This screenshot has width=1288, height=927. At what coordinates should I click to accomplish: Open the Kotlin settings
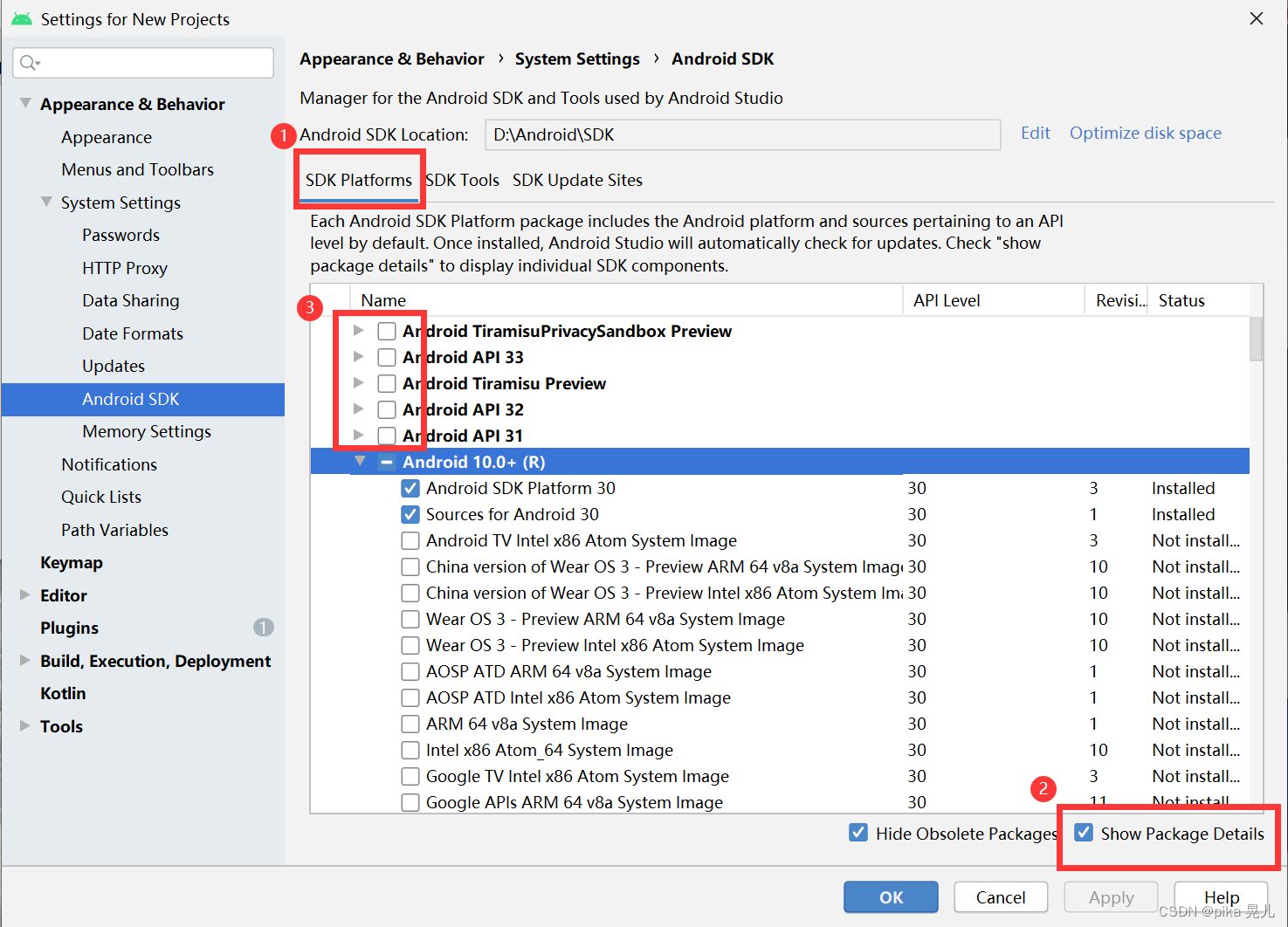coord(63,693)
